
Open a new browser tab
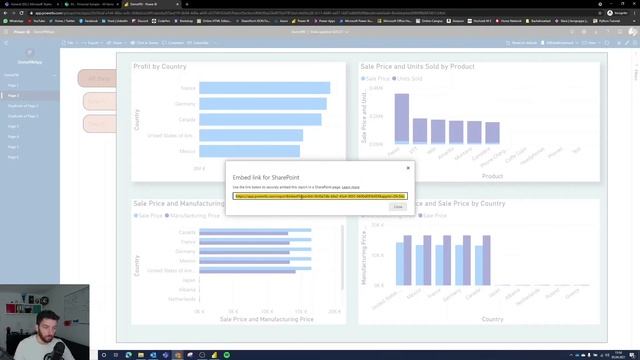point(187,4)
